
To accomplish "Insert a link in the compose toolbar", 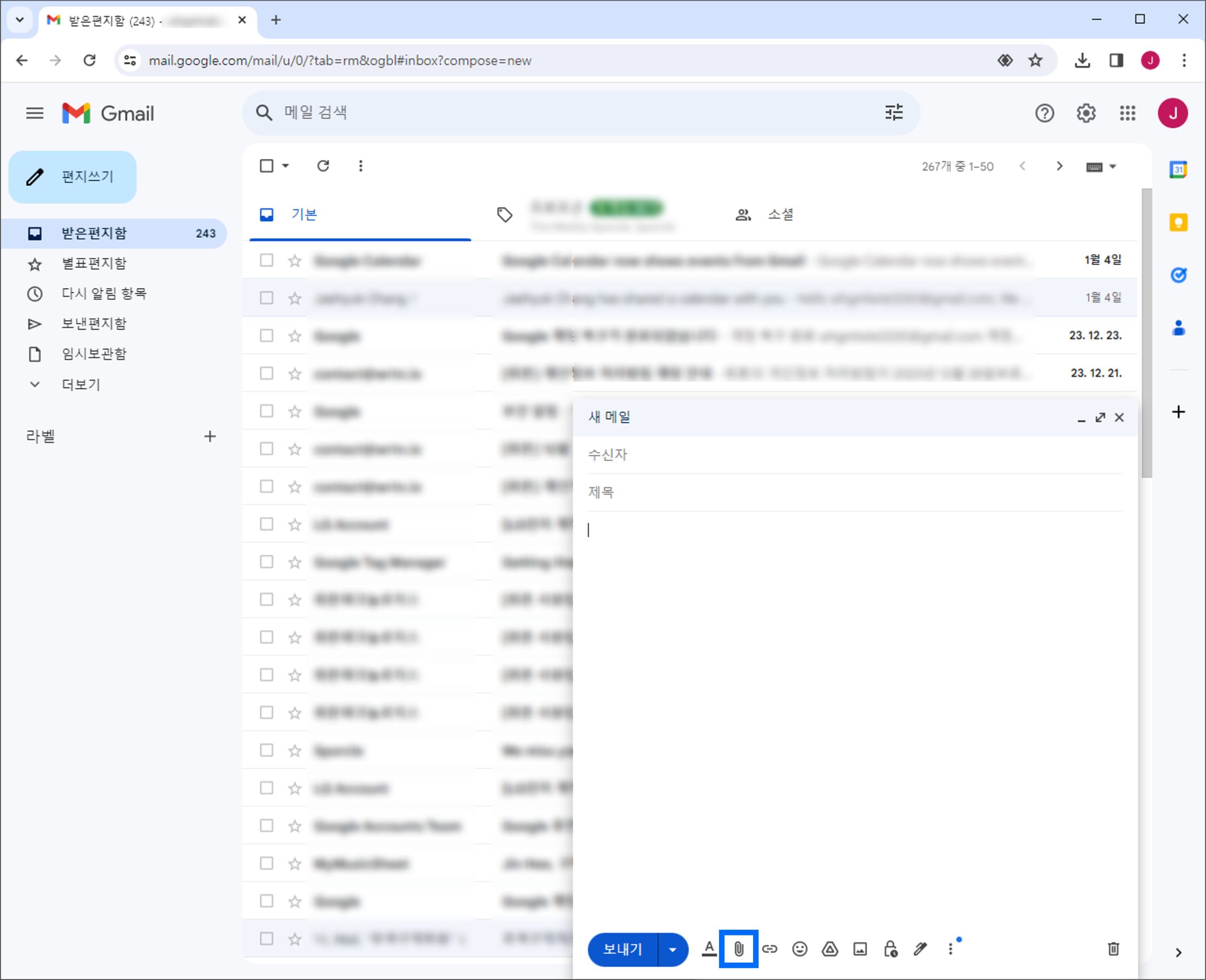I will (x=769, y=949).
